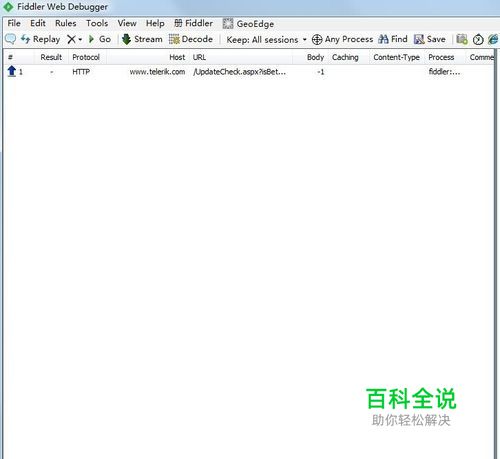Sort by the Content-Type column header
500x459 pixels.
coord(397,57)
